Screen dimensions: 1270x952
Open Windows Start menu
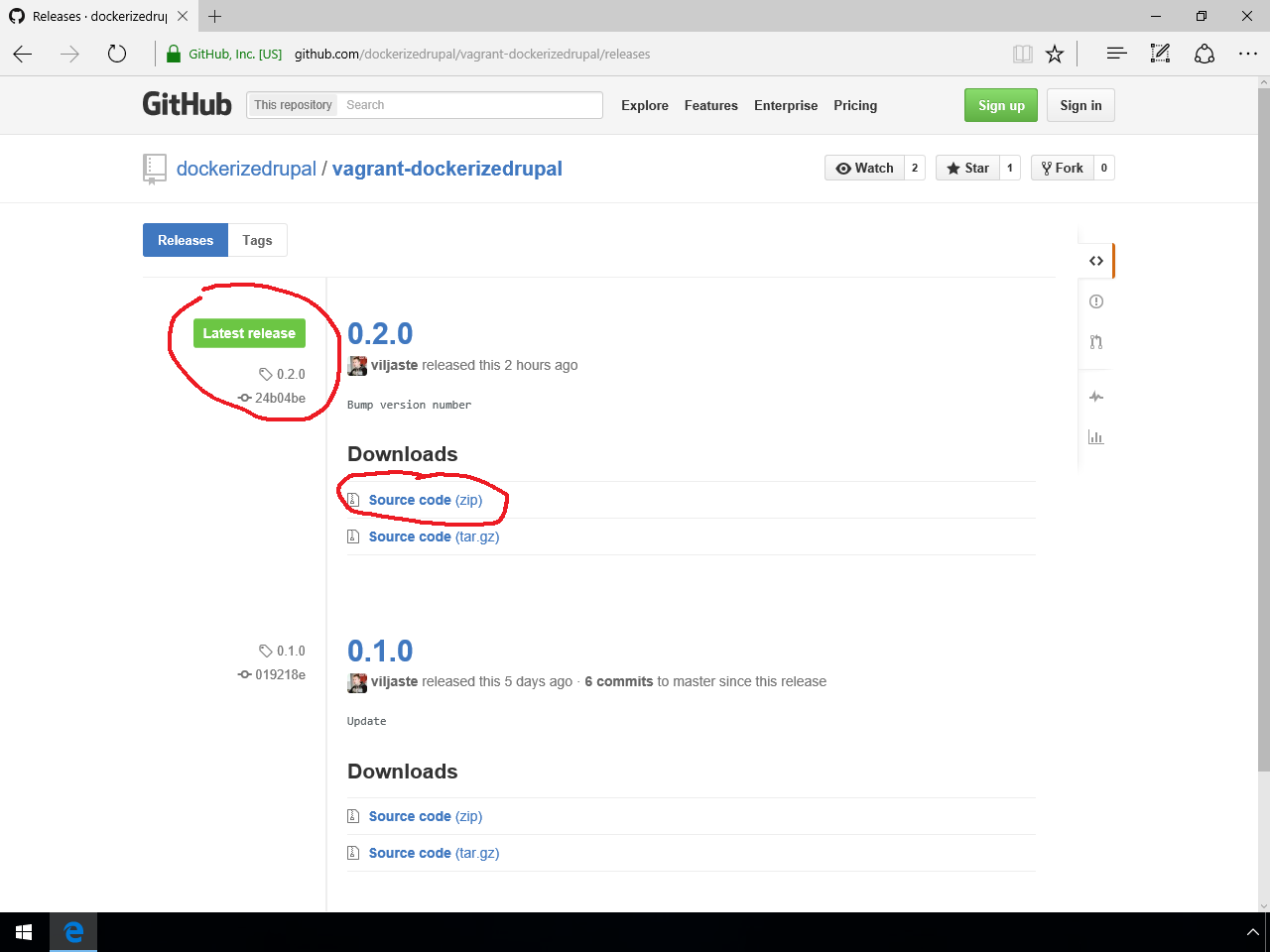[24, 932]
